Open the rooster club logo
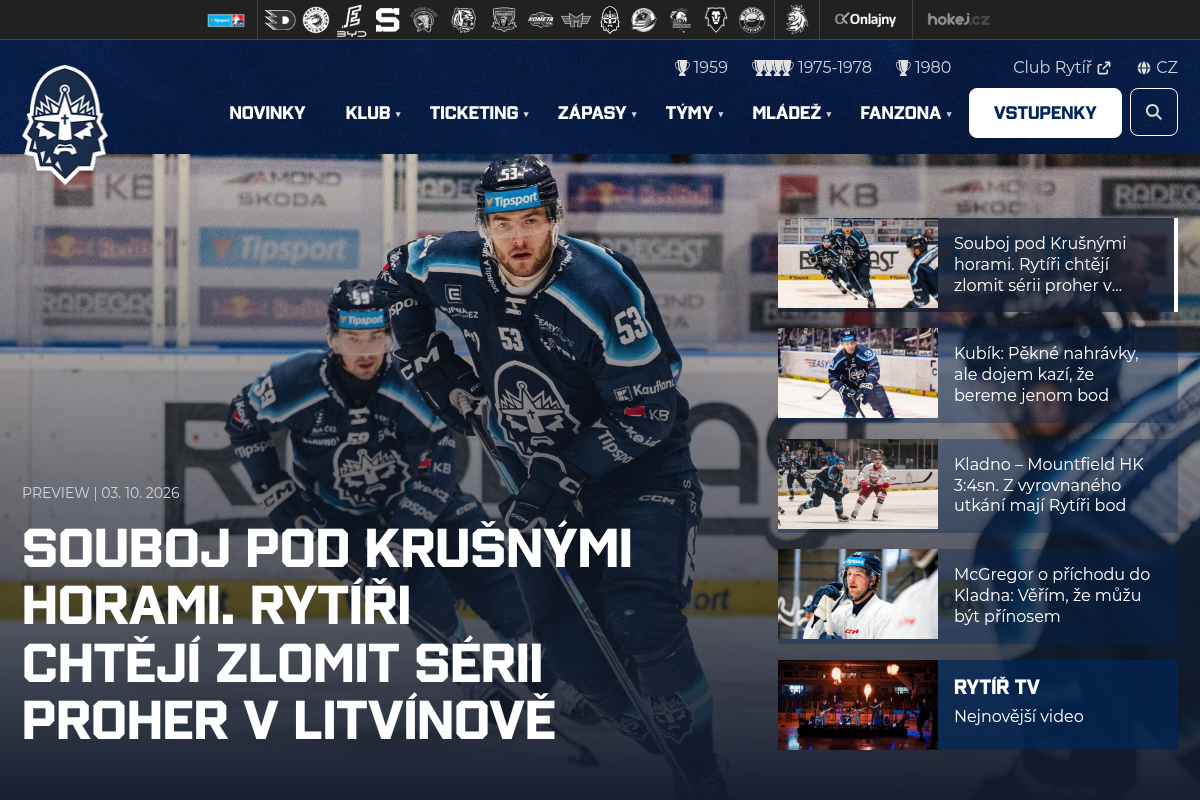This screenshot has width=1200, height=800. click(x=680, y=19)
